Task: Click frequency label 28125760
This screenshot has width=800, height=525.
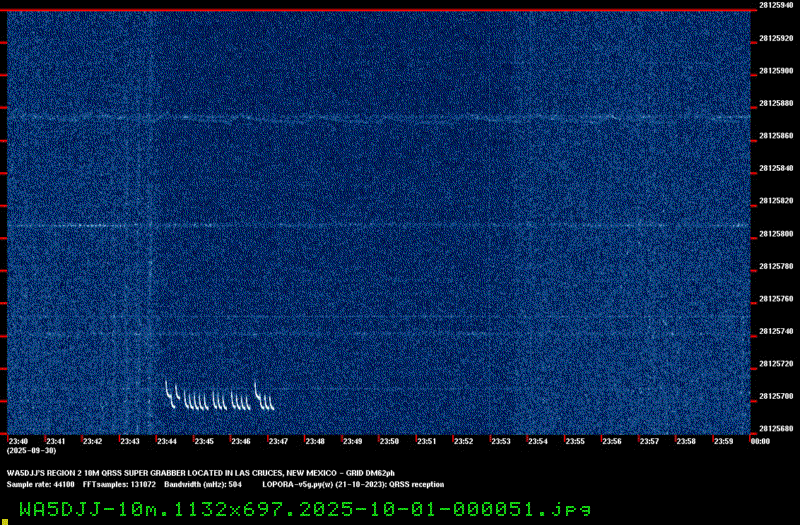Action: point(776,299)
